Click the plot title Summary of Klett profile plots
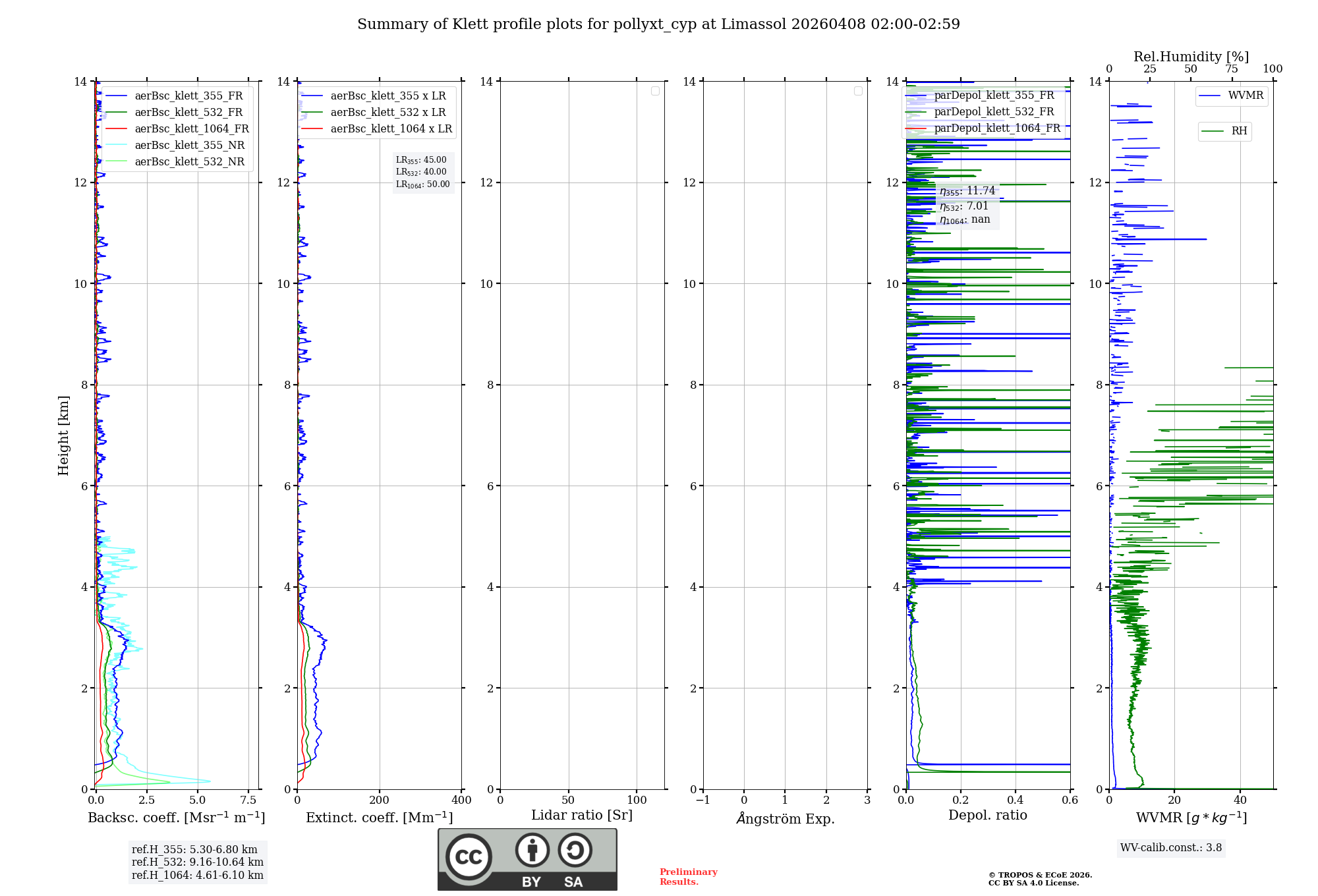 [x=658, y=24]
